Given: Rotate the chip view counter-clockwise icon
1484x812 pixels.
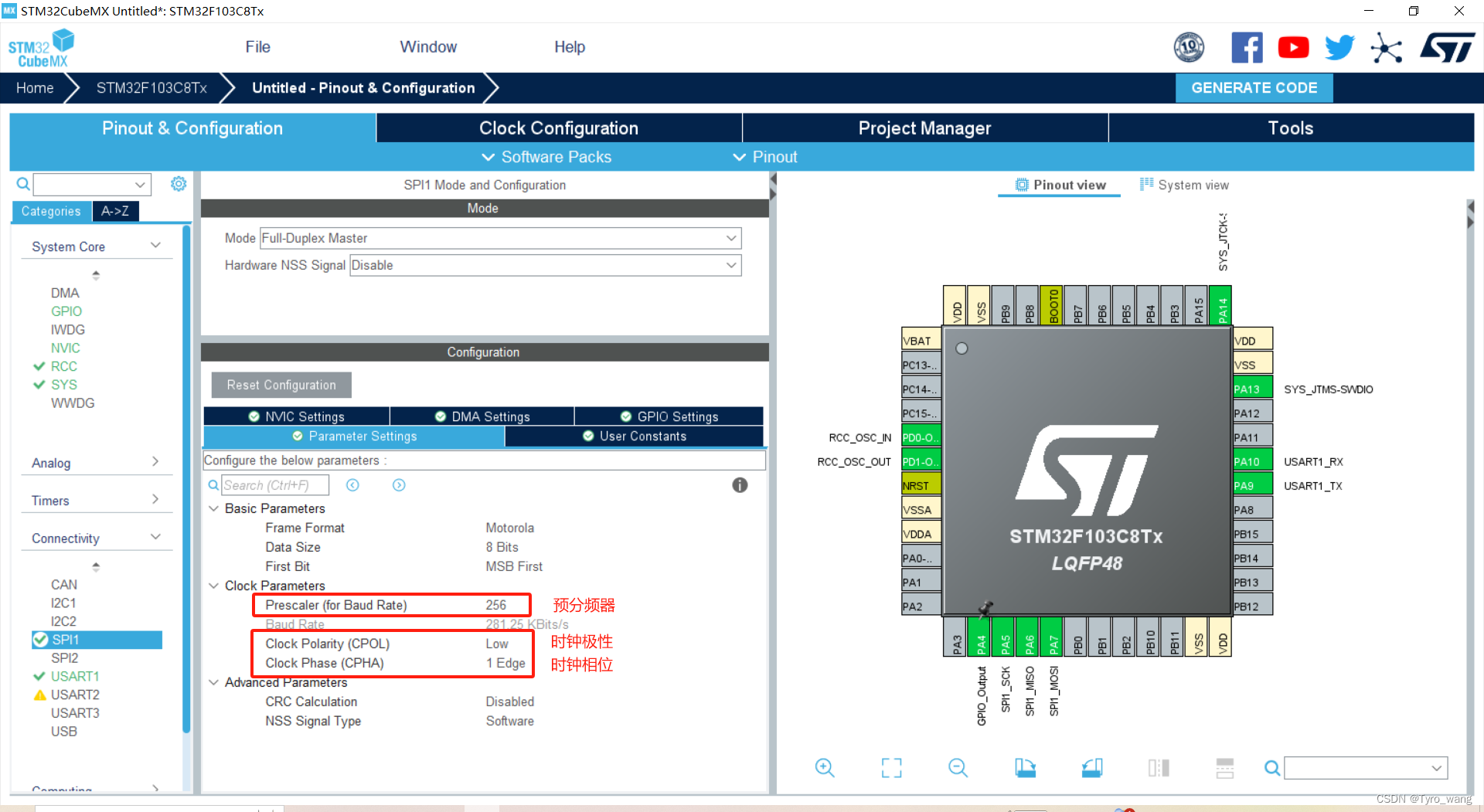Looking at the screenshot, I should 1092,768.
